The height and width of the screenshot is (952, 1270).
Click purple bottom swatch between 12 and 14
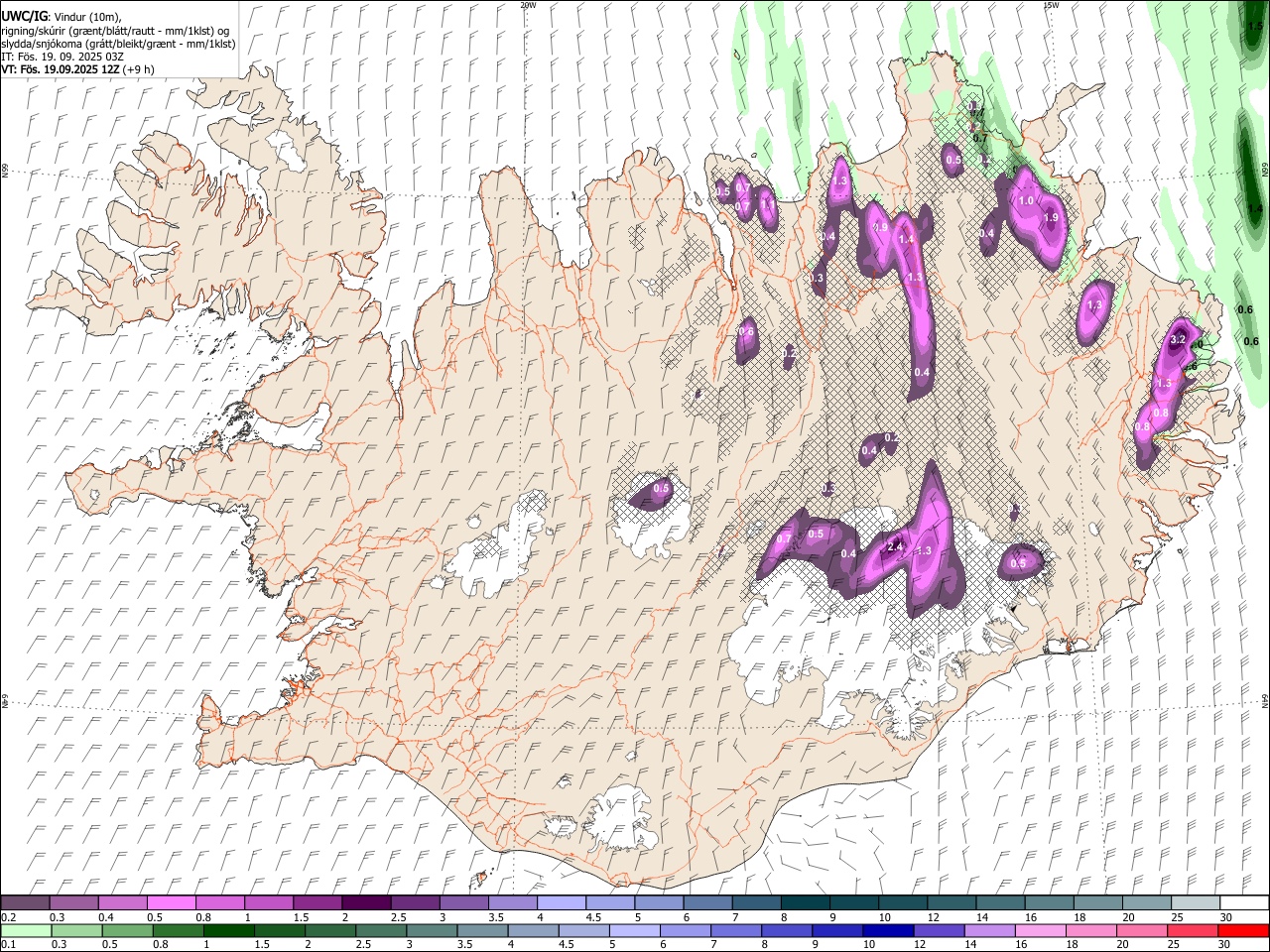tap(940, 931)
